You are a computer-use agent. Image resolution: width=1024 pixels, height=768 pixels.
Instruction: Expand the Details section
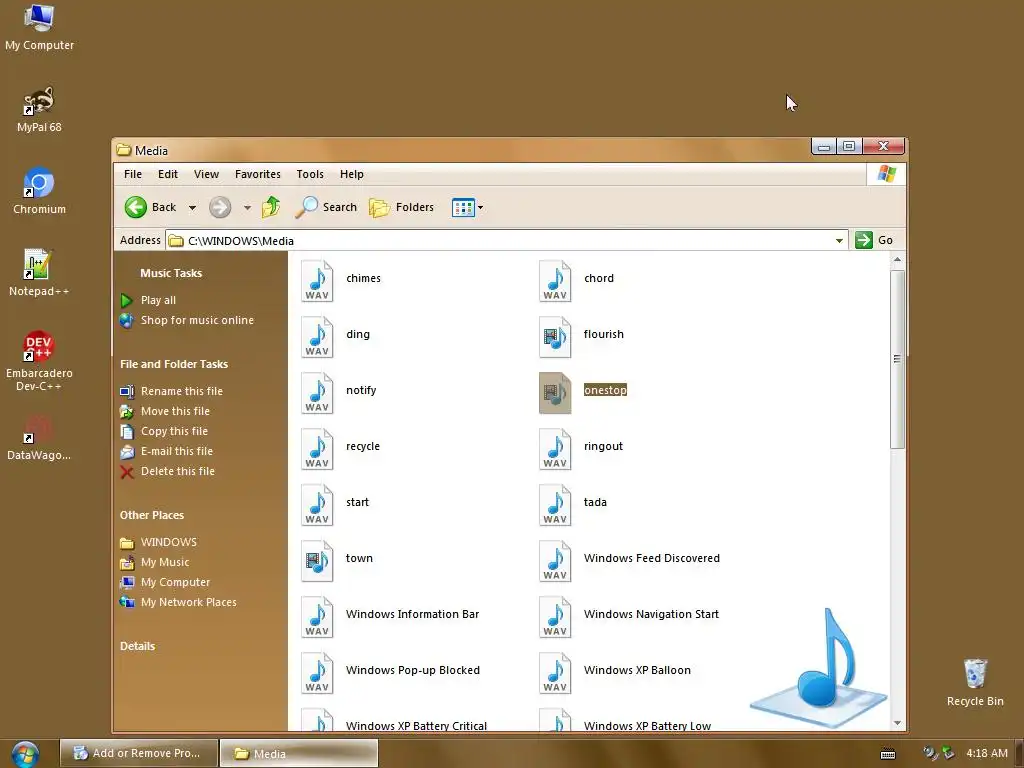click(x=137, y=646)
